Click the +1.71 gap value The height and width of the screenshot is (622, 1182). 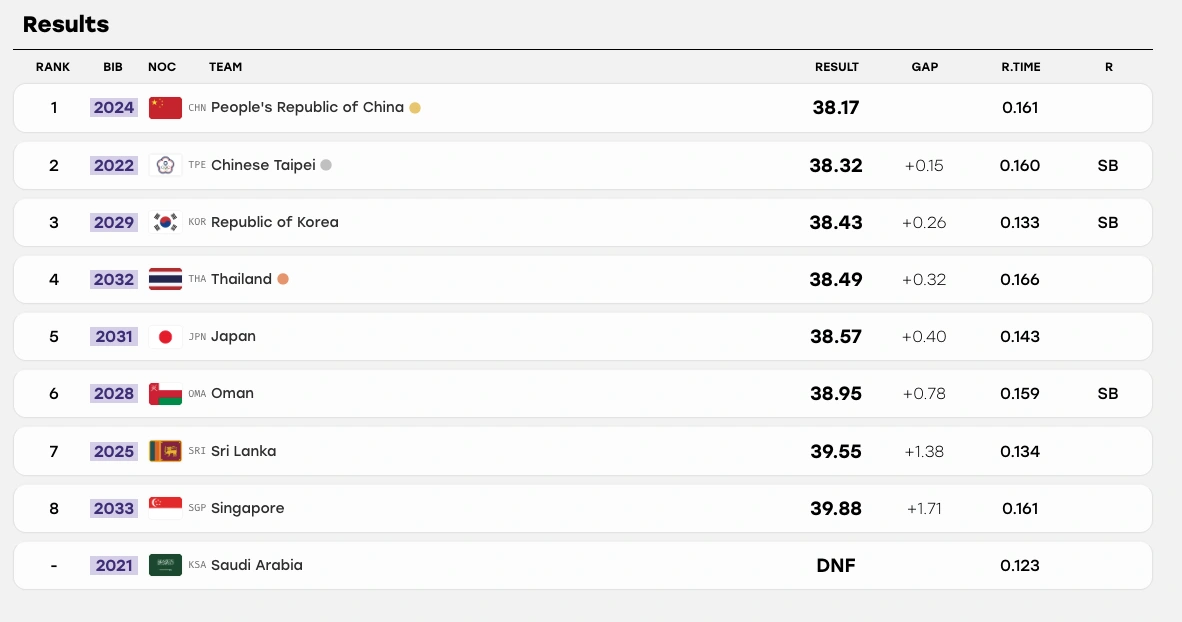924,508
